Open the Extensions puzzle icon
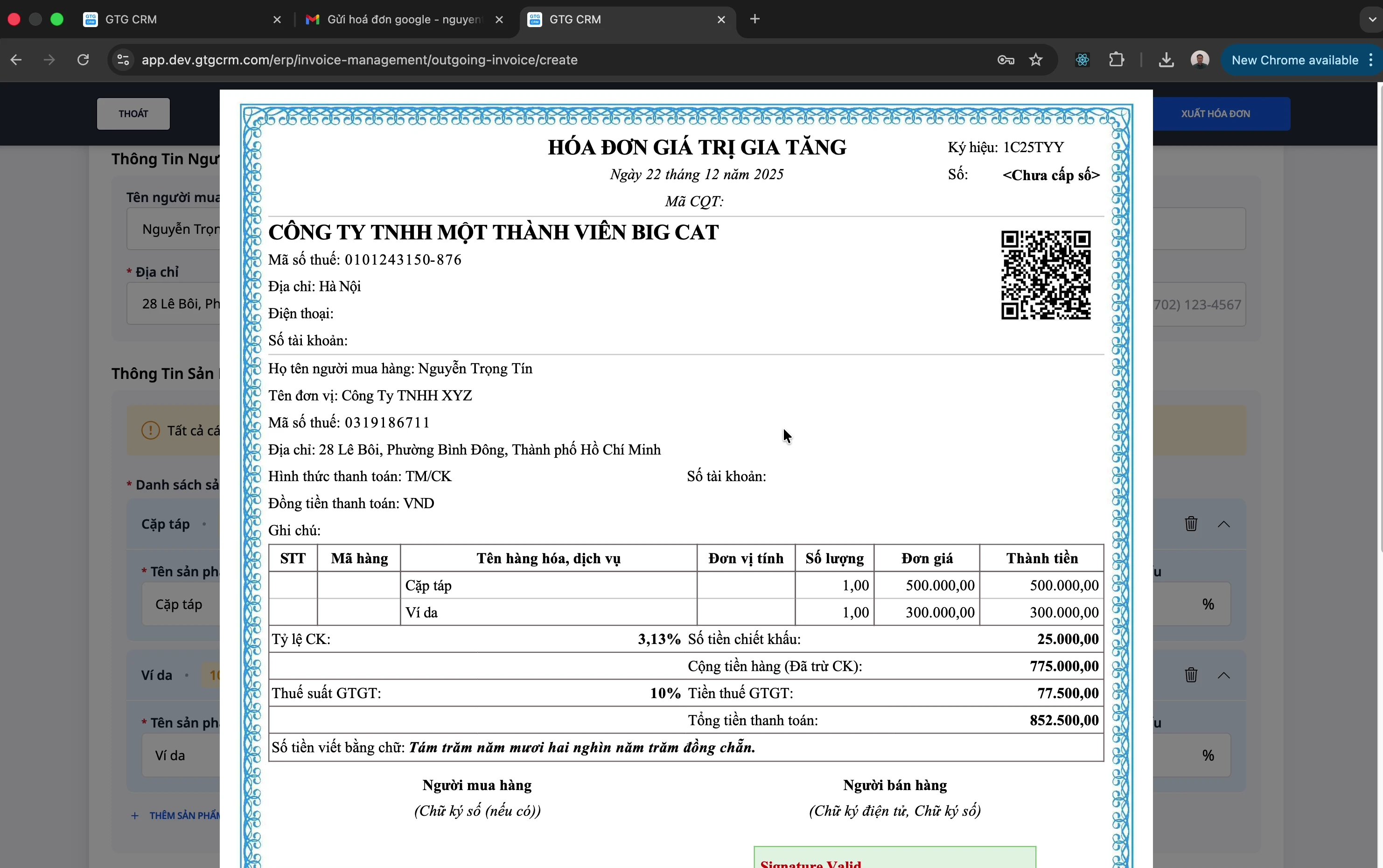Screen dimensions: 1383x868 [x=1117, y=60]
